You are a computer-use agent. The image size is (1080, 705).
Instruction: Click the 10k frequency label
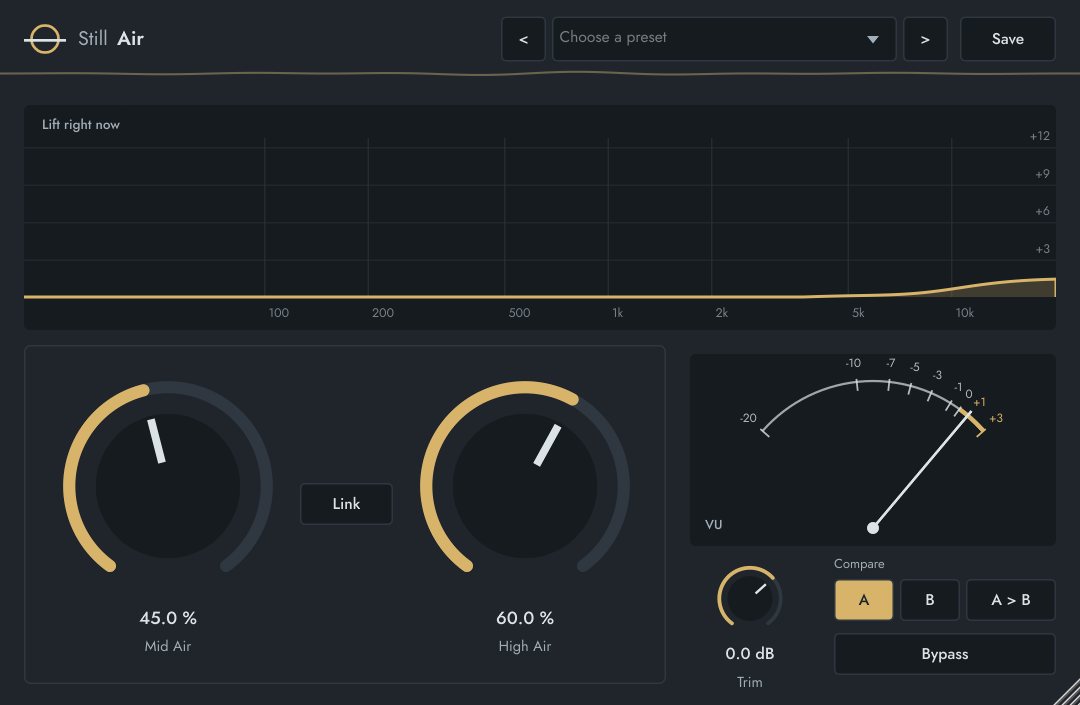point(964,313)
